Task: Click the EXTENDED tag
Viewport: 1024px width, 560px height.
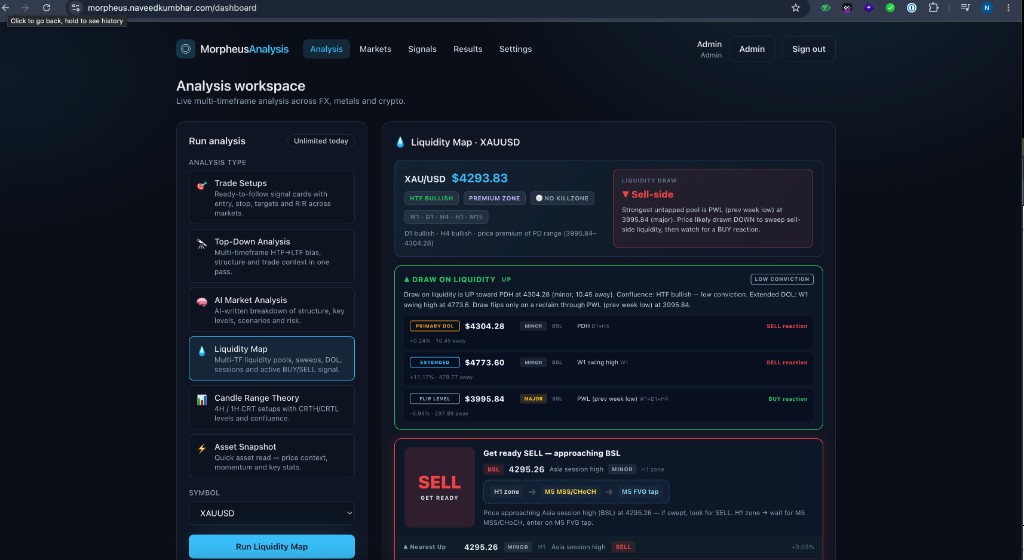Action: coord(434,362)
